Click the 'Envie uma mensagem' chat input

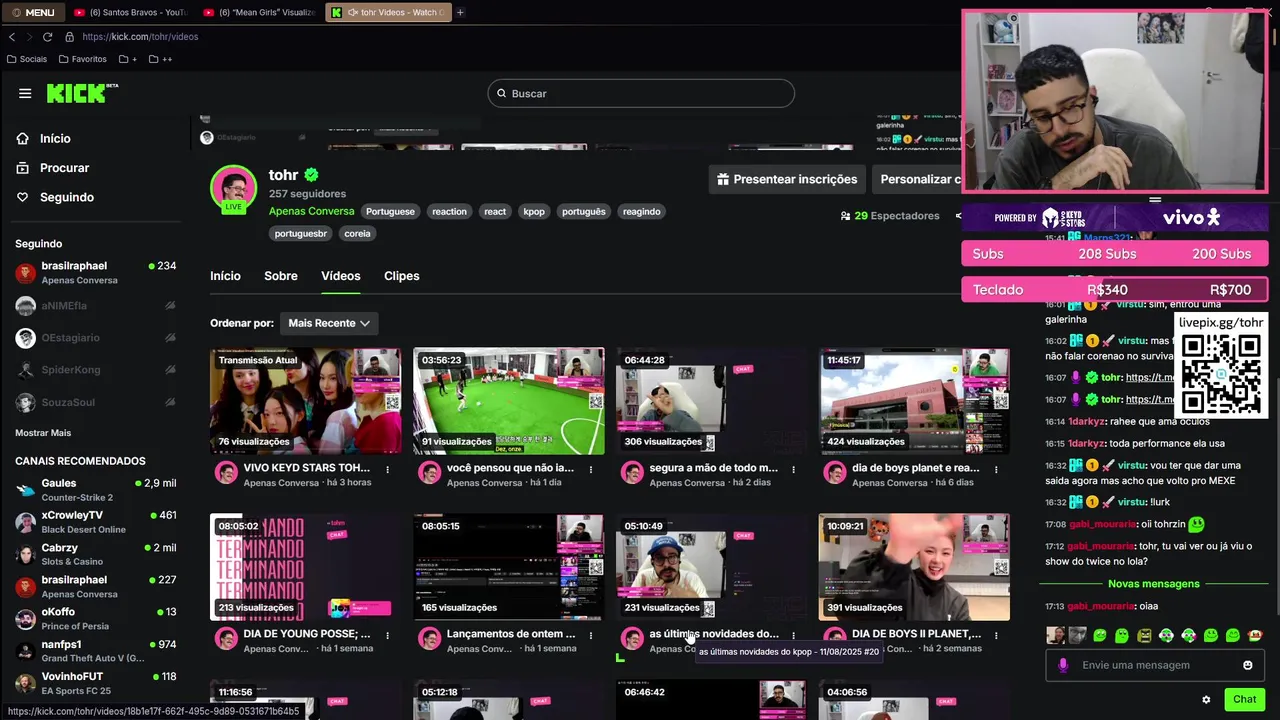point(1153,665)
